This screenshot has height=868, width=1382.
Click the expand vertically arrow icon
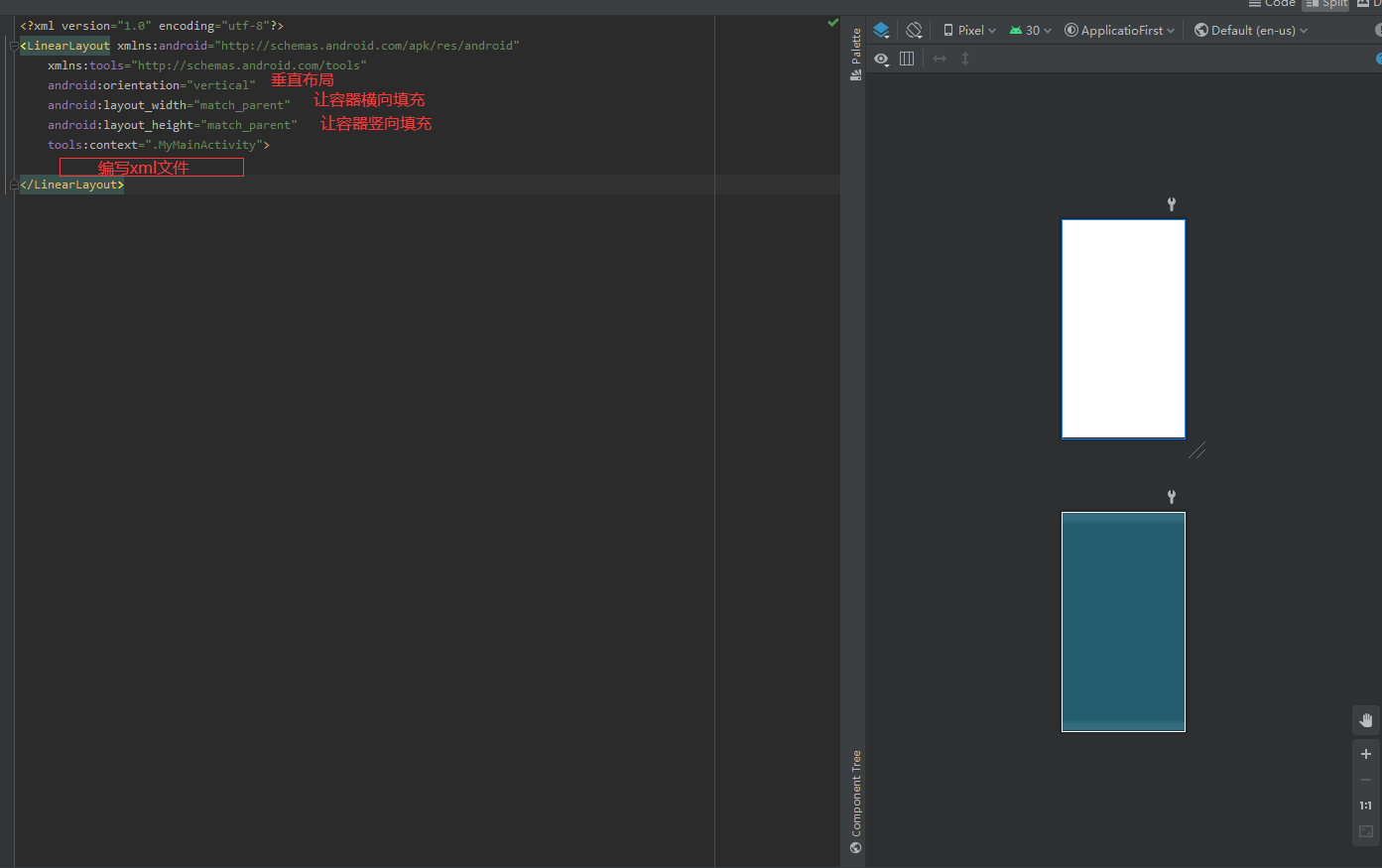coord(965,59)
